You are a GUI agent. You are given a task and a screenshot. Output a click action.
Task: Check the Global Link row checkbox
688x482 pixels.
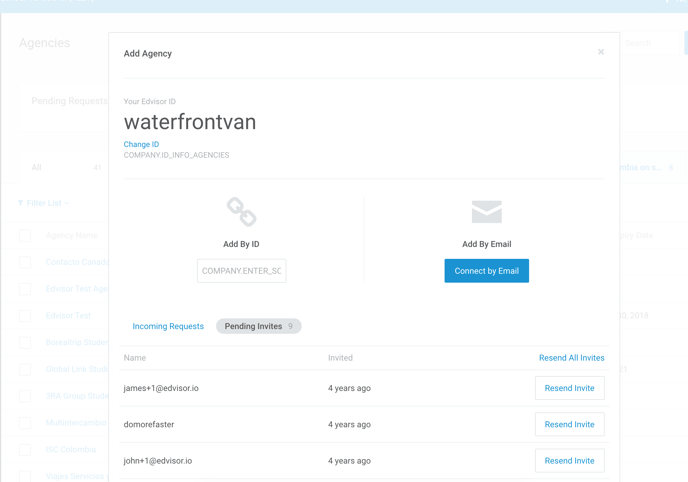click(x=25, y=369)
